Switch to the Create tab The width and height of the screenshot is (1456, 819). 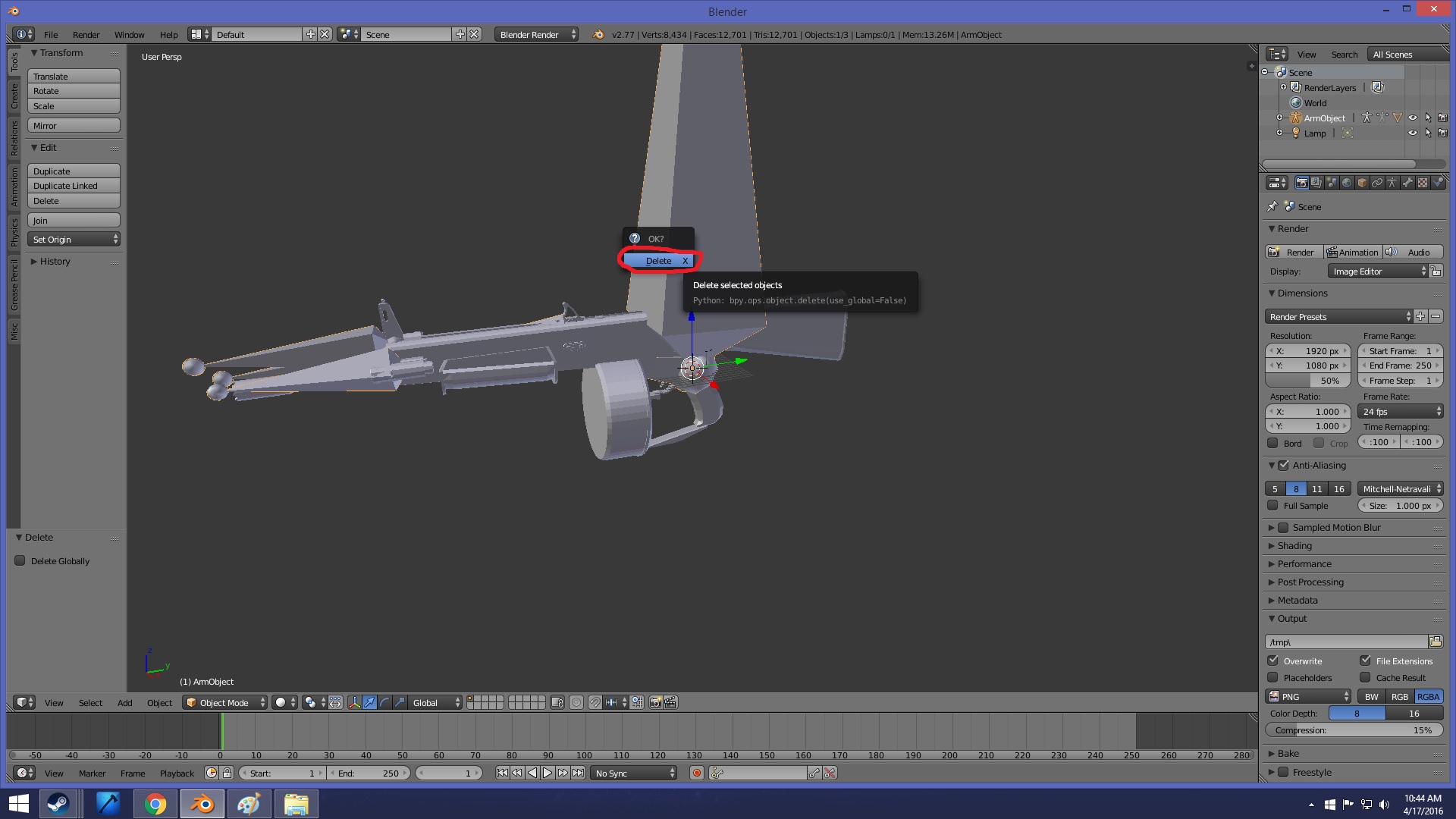[14, 96]
